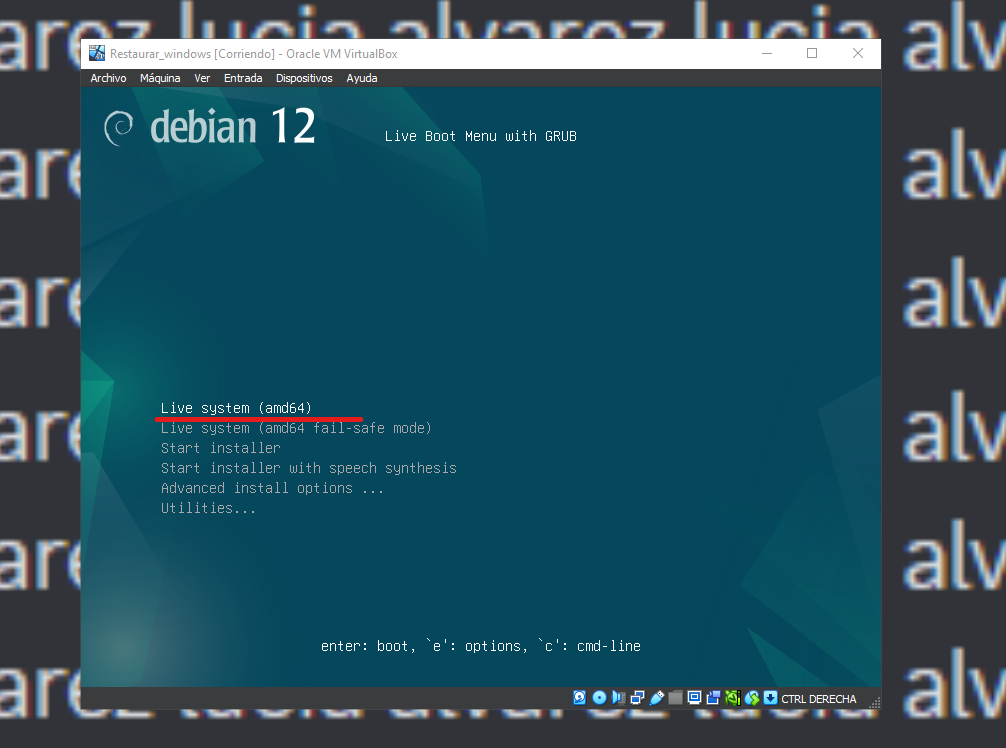Mute the VM audio via the speaker icon
The width and height of the screenshot is (1006, 748).
point(617,697)
